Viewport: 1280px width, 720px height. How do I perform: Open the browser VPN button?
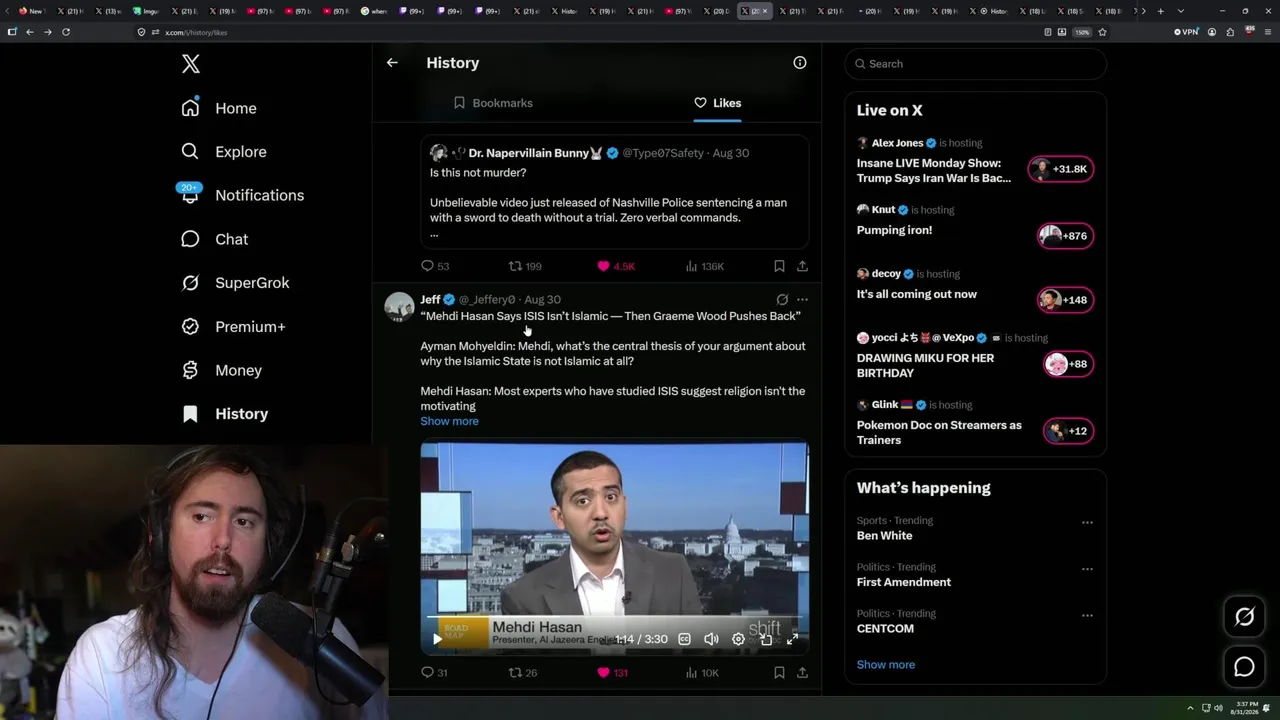point(1186,32)
